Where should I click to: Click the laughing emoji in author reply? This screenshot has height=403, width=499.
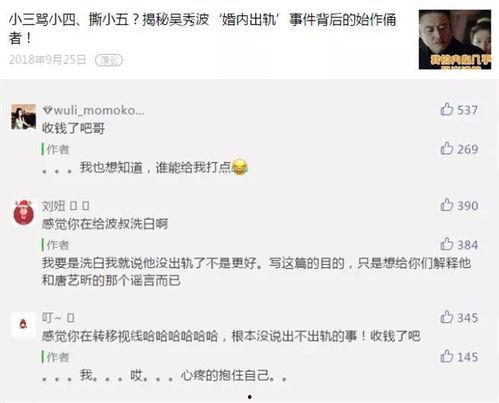click(240, 167)
